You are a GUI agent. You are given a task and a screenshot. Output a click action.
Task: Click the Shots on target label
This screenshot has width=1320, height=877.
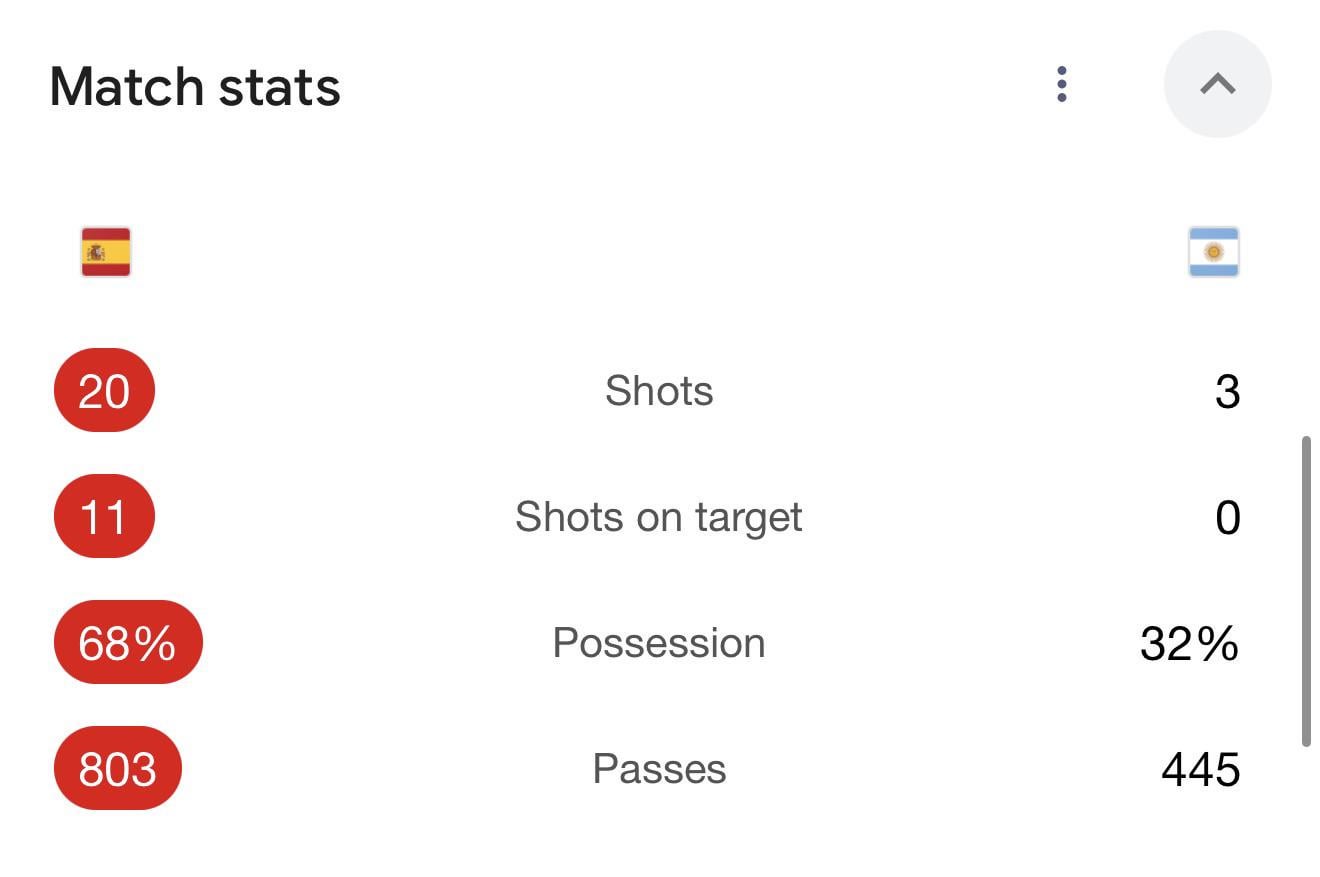[659, 518]
